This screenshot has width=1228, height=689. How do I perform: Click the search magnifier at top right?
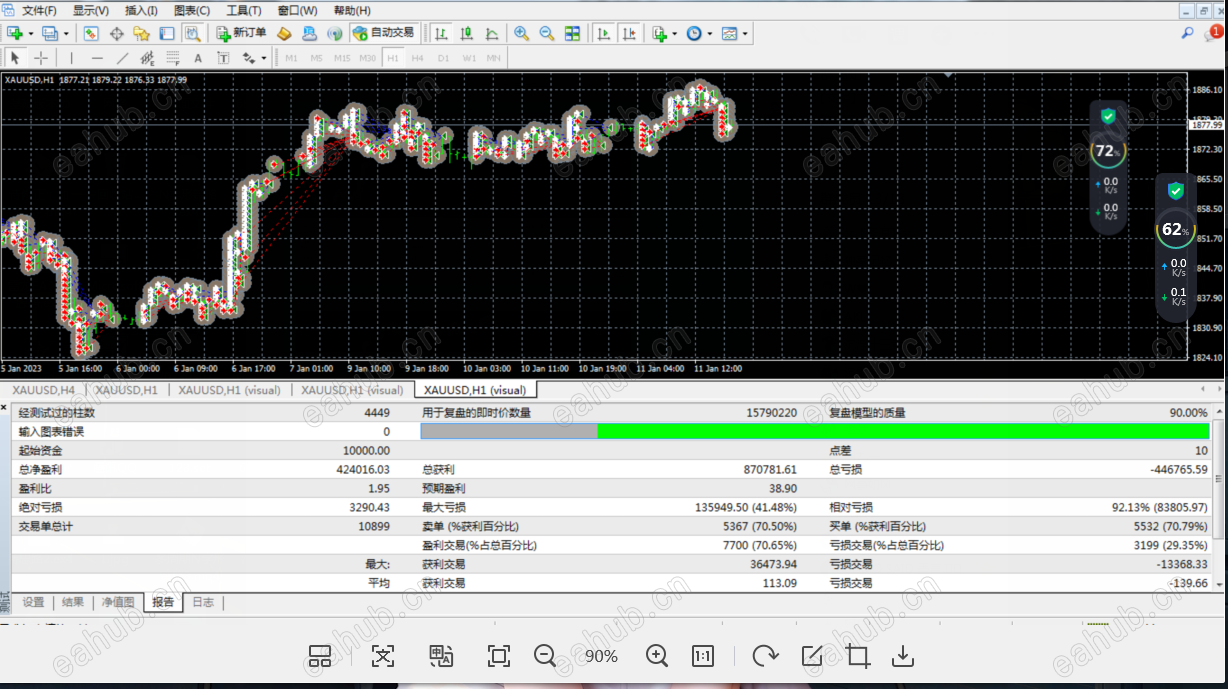[1187, 33]
